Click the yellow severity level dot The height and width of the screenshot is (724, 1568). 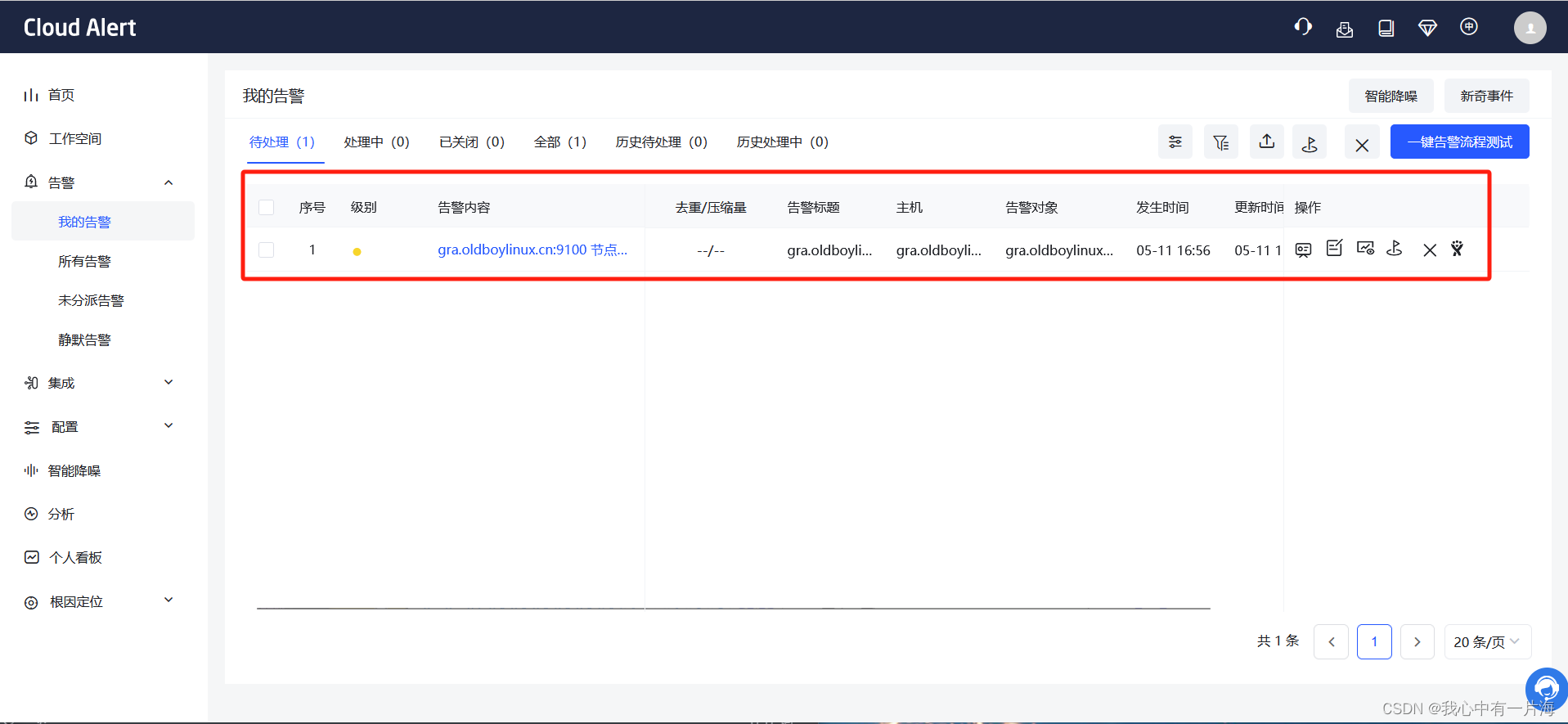pos(357,252)
